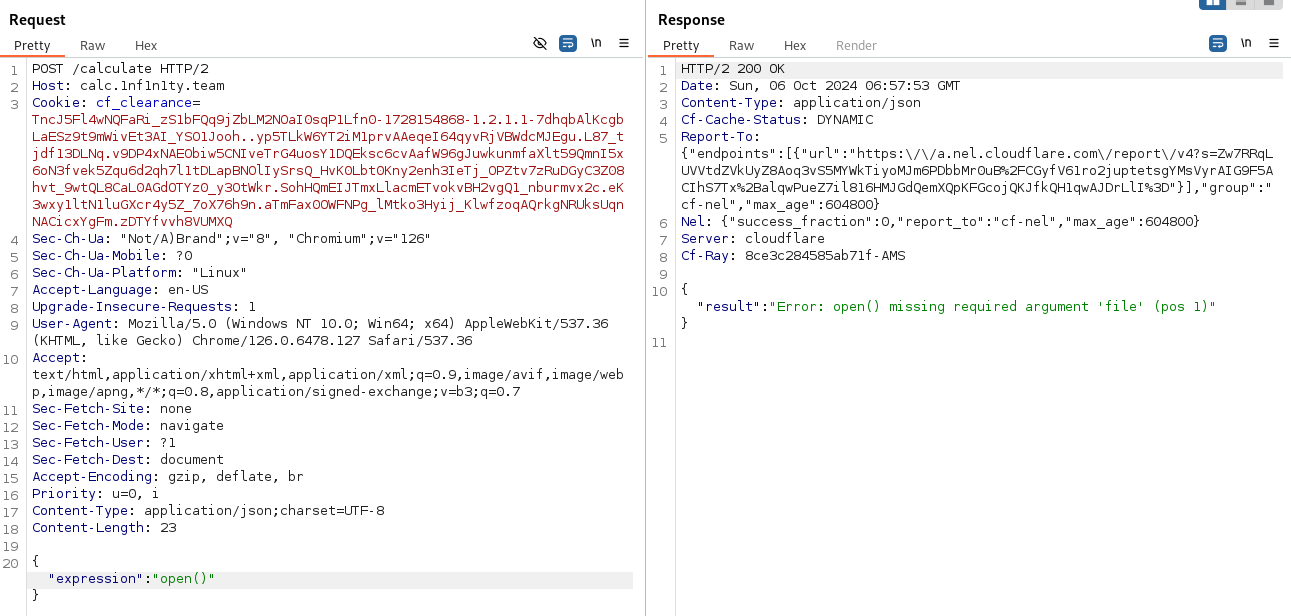This screenshot has width=1291, height=616.
Task: Toggle hidden-items eye icon in Request panel
Action: point(540,43)
